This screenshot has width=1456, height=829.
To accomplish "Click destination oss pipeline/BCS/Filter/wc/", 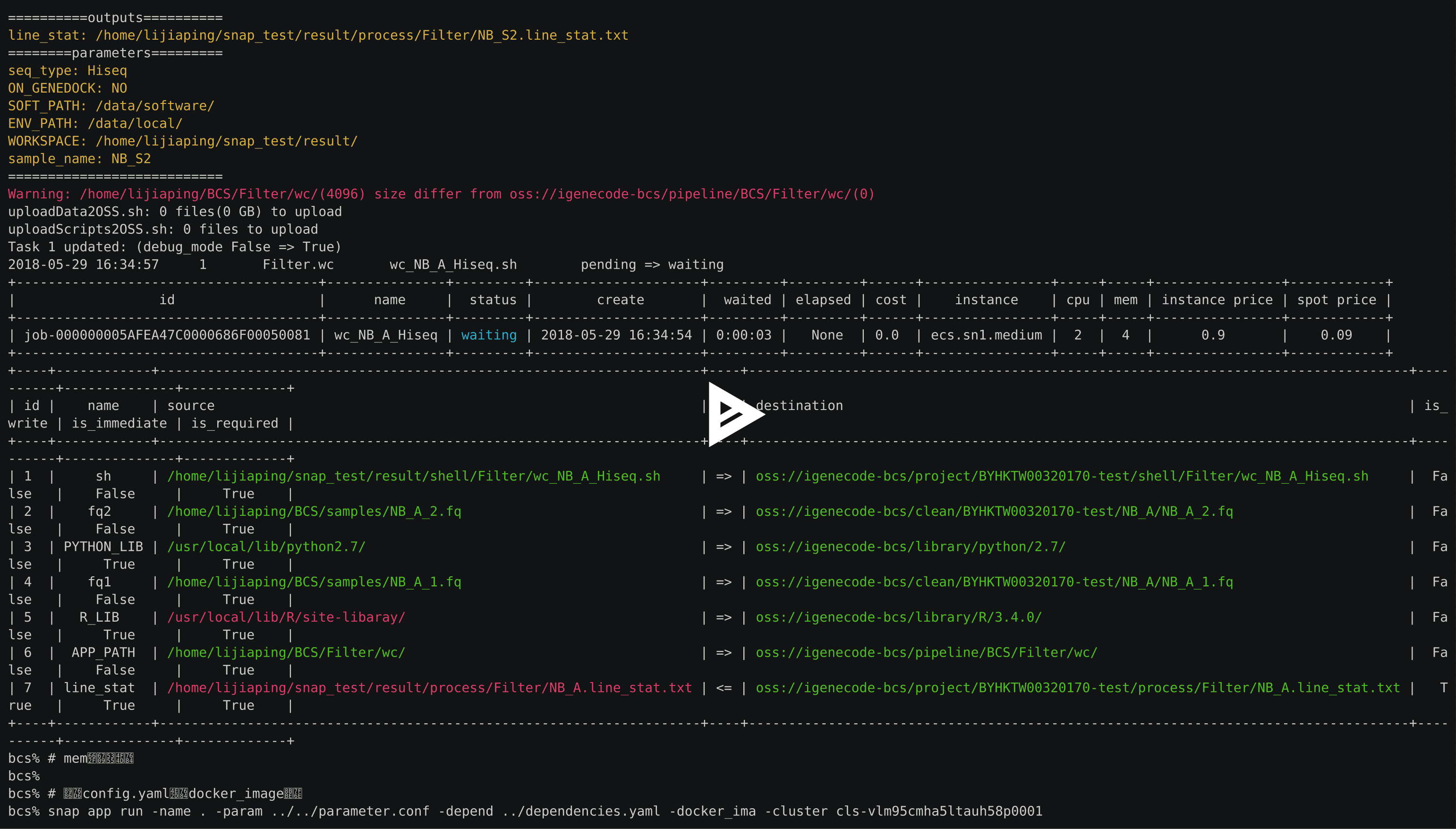I will point(927,653).
